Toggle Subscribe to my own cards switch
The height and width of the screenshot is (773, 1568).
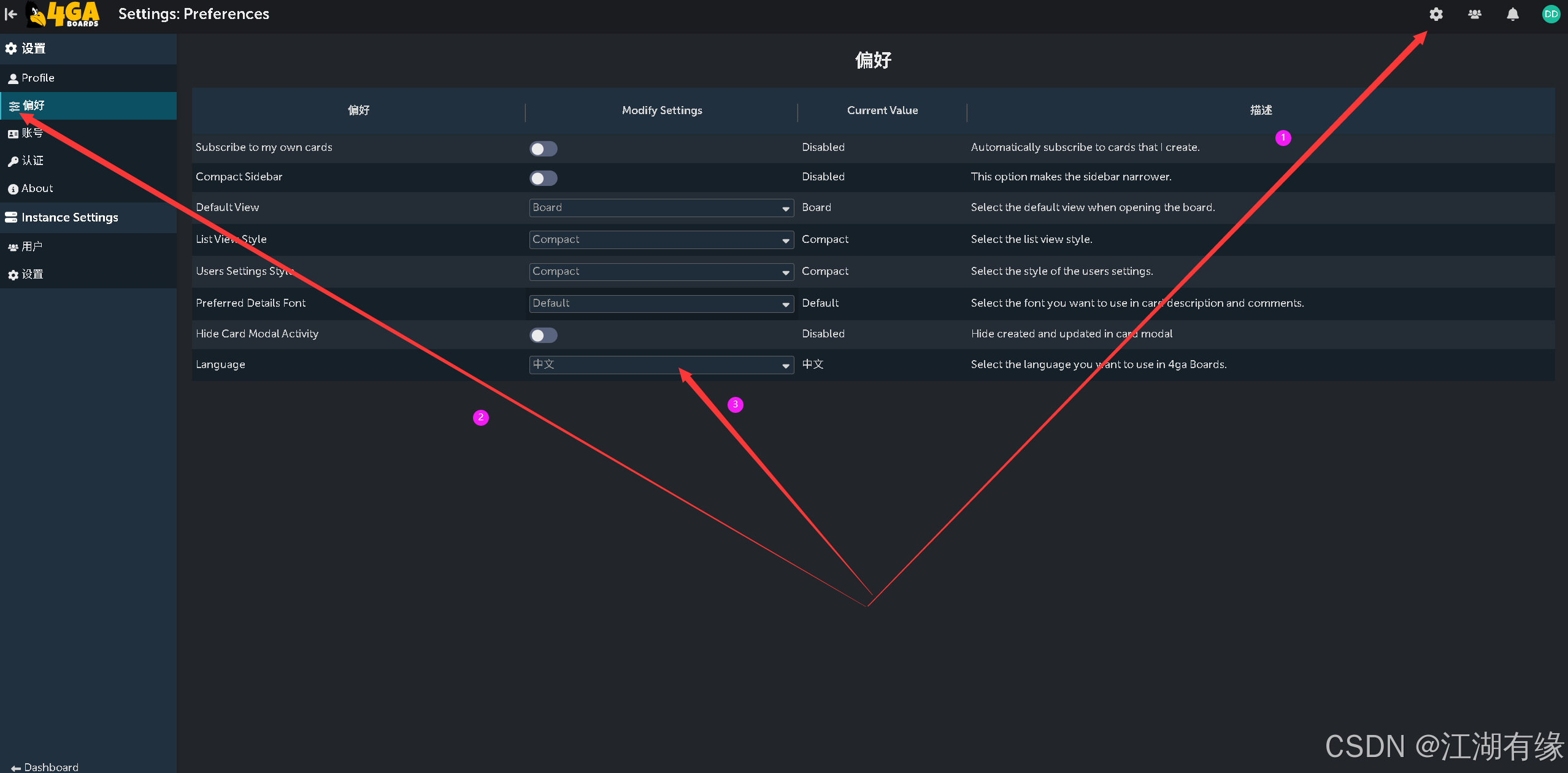click(x=543, y=148)
